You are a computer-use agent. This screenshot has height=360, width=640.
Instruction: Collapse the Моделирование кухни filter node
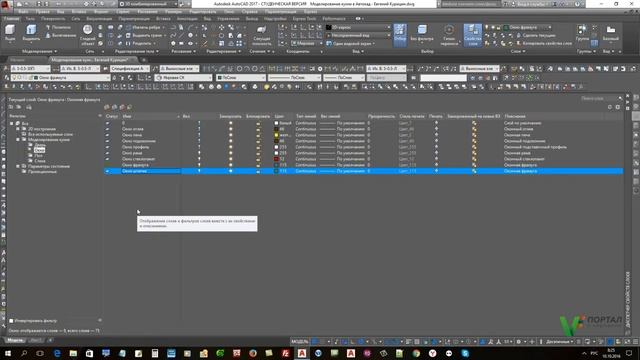pyautogui.click(x=18, y=140)
